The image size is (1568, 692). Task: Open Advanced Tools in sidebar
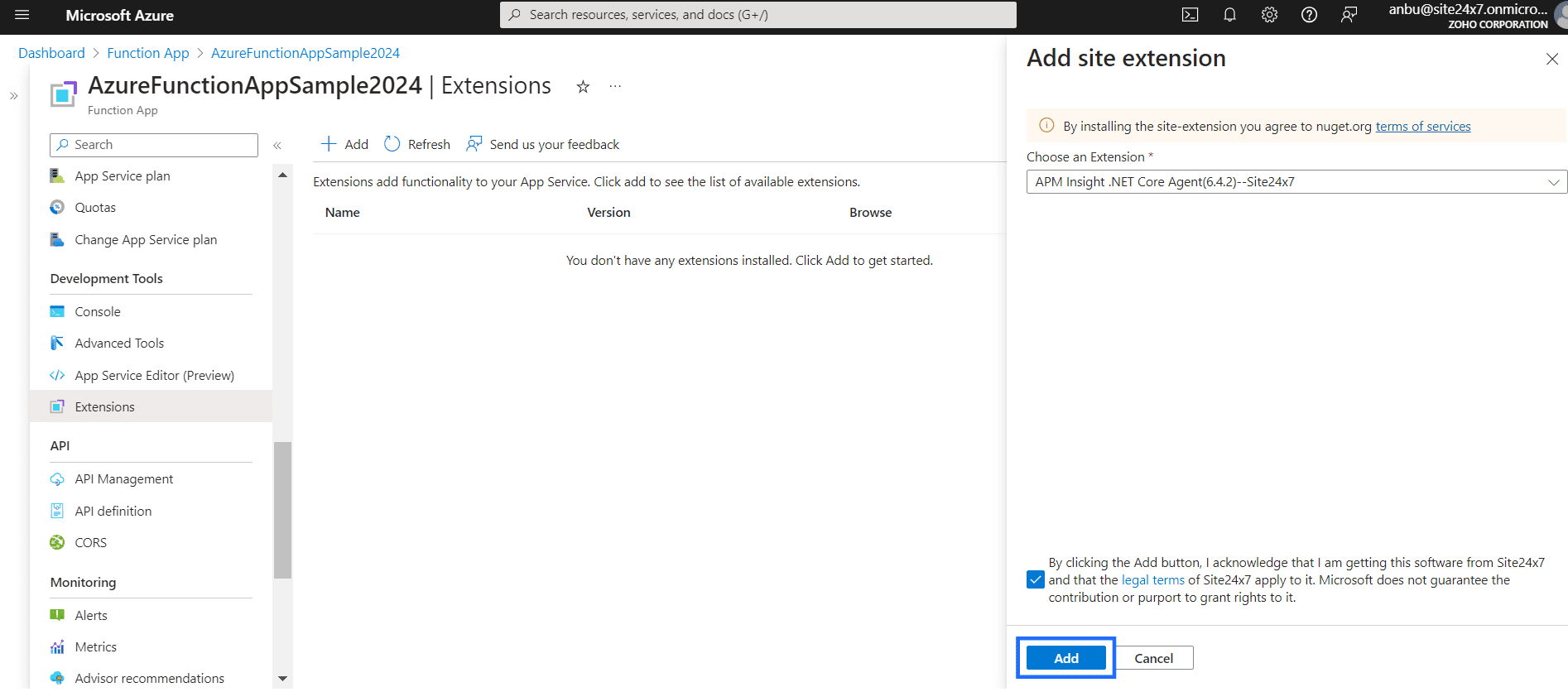pyautogui.click(x=119, y=344)
